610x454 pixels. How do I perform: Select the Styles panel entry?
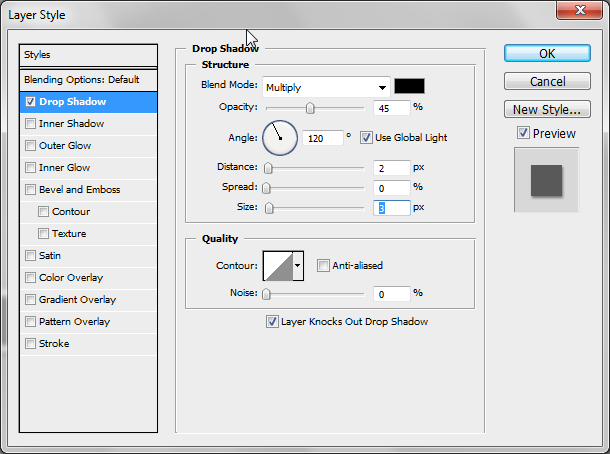(88, 55)
